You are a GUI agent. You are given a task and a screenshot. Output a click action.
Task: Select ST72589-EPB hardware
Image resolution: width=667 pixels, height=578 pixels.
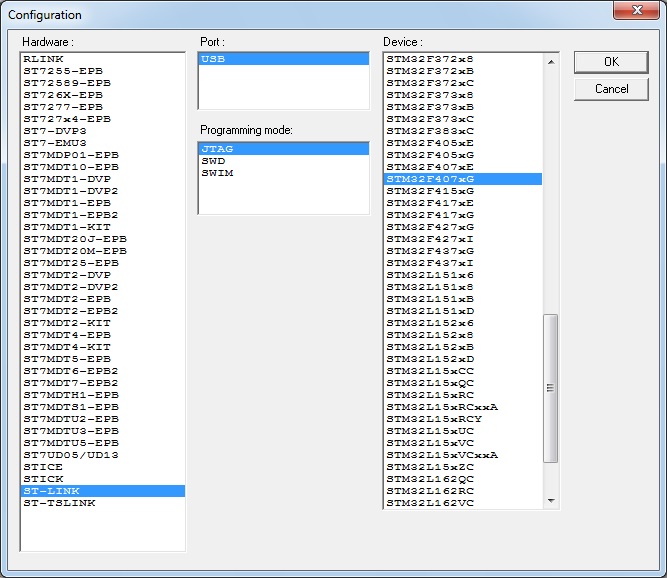coord(103,83)
